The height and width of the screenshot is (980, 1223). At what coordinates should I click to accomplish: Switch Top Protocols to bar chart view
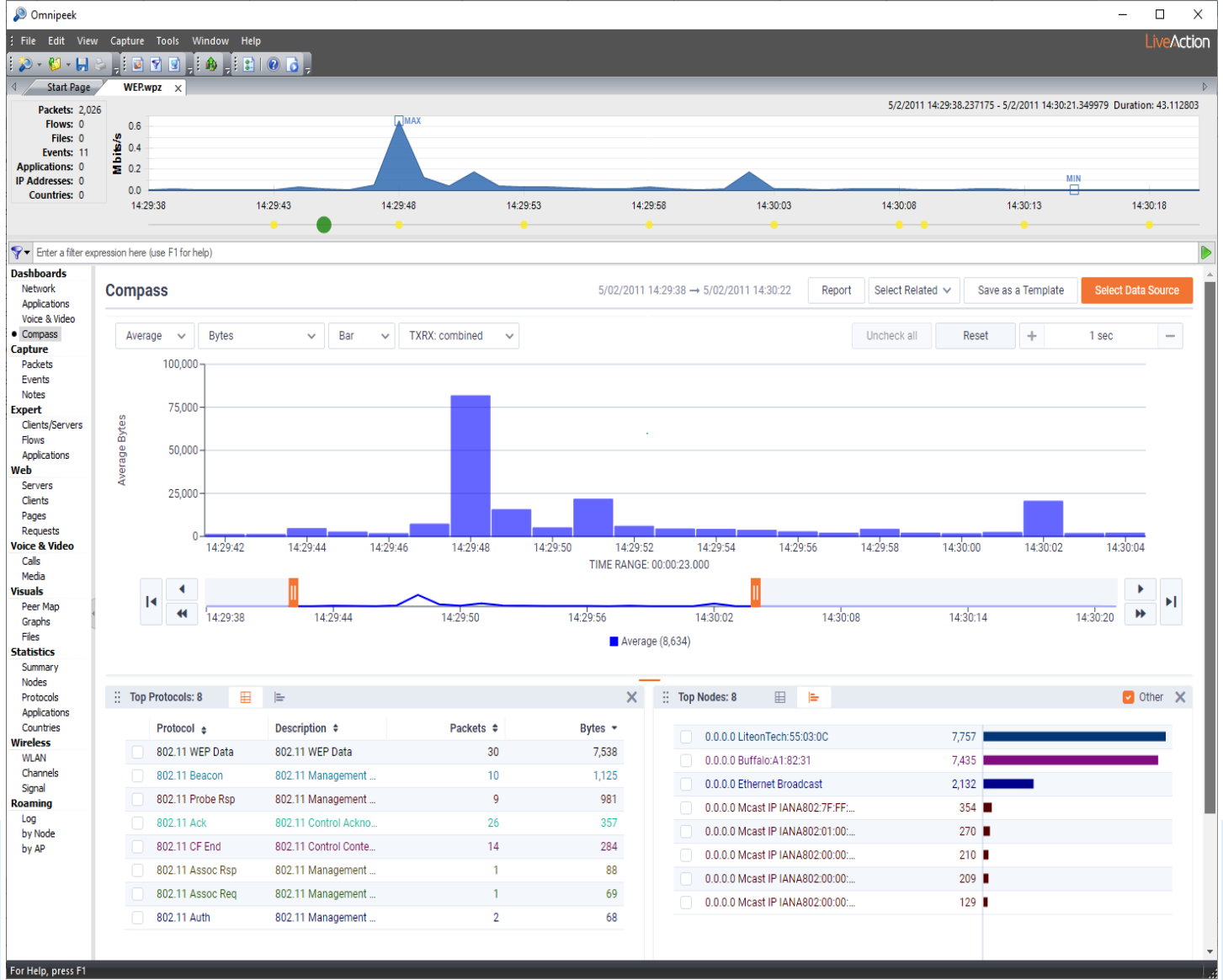[279, 697]
